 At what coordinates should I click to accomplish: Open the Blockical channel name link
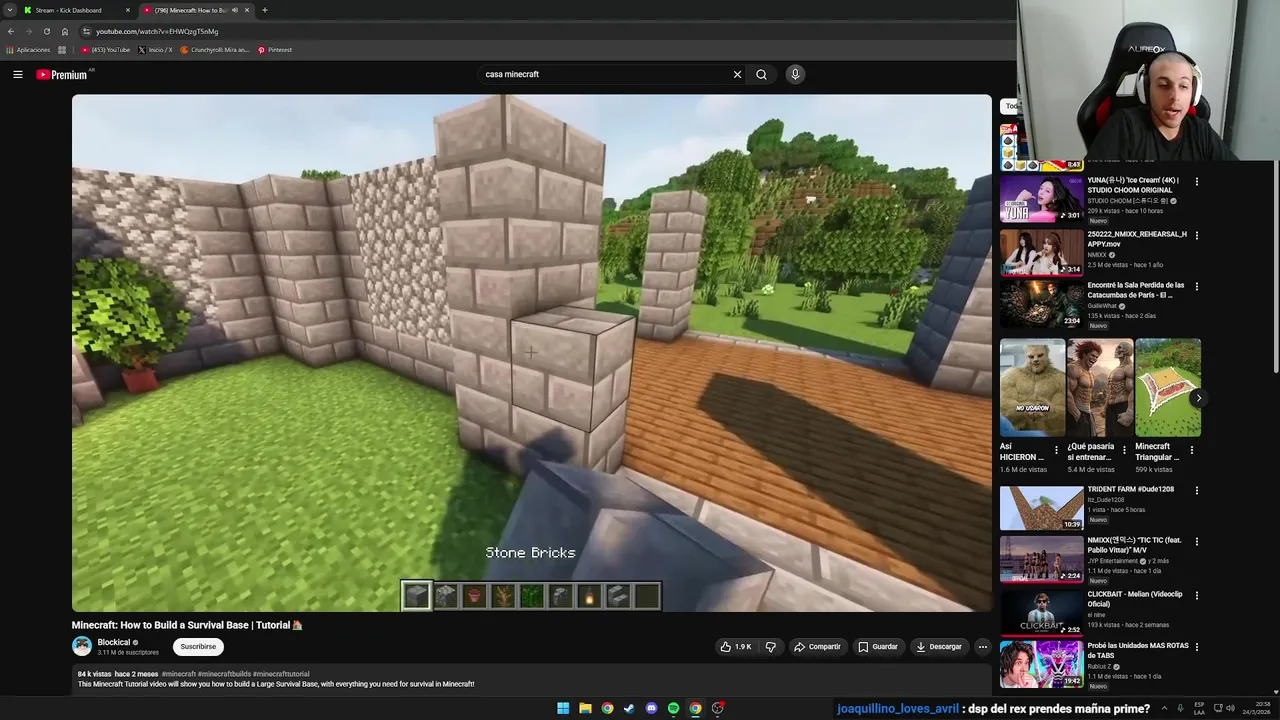point(114,642)
